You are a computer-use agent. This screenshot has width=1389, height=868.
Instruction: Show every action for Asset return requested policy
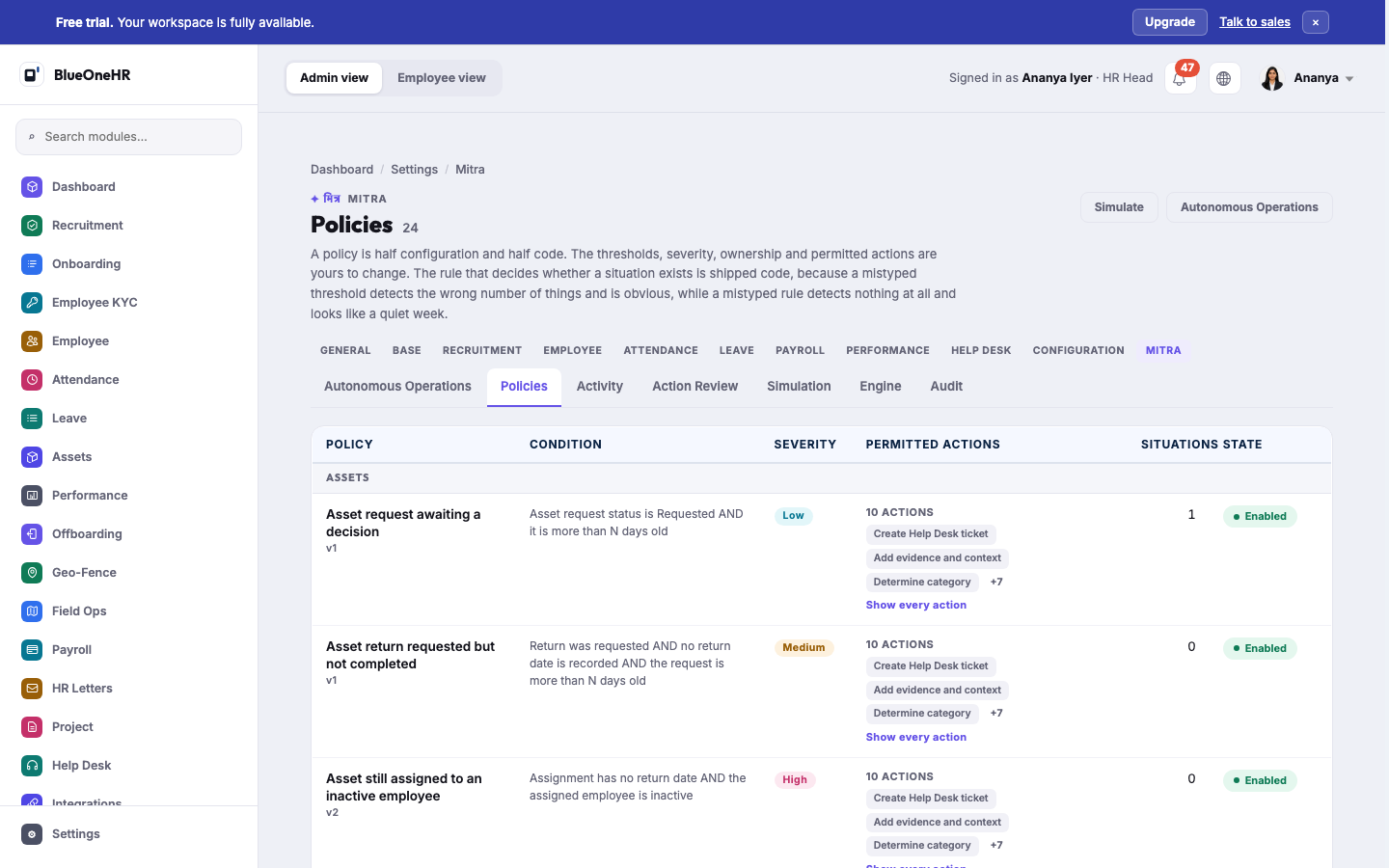pyautogui.click(x=916, y=737)
